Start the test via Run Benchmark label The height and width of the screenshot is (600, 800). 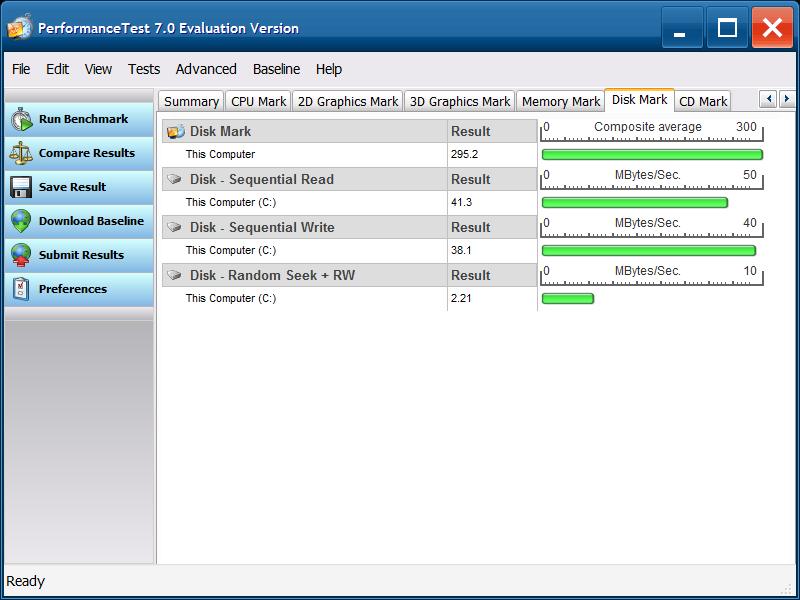click(x=83, y=119)
